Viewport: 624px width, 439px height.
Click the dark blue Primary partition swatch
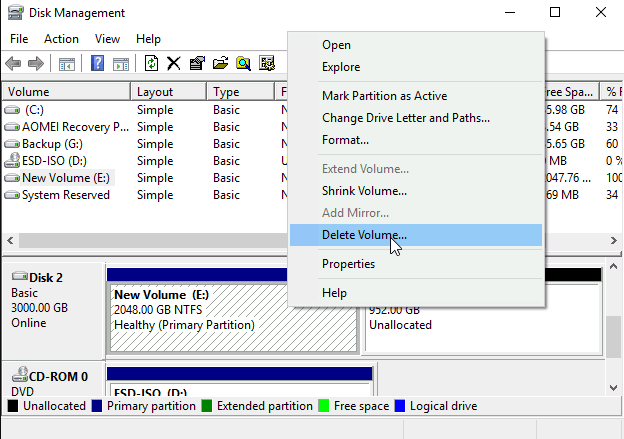tap(97, 406)
